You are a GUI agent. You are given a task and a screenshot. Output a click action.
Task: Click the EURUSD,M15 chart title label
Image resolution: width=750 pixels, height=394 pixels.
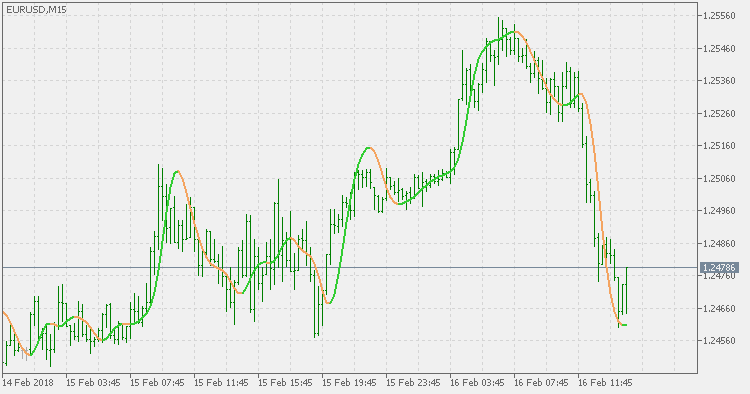pos(36,10)
